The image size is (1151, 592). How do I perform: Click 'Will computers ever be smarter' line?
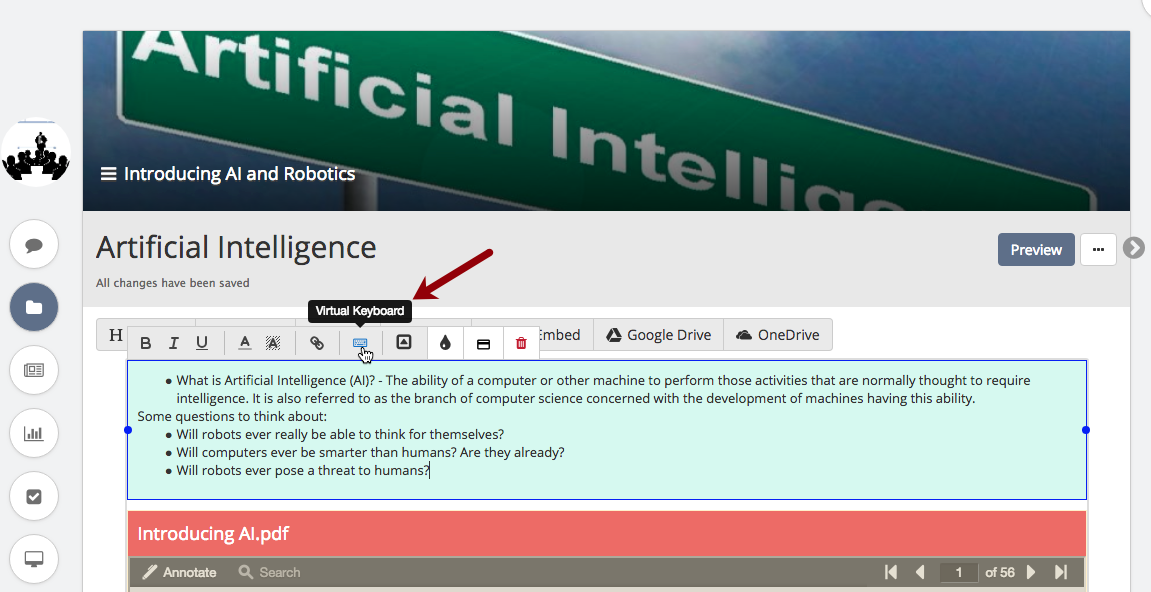tap(370, 452)
